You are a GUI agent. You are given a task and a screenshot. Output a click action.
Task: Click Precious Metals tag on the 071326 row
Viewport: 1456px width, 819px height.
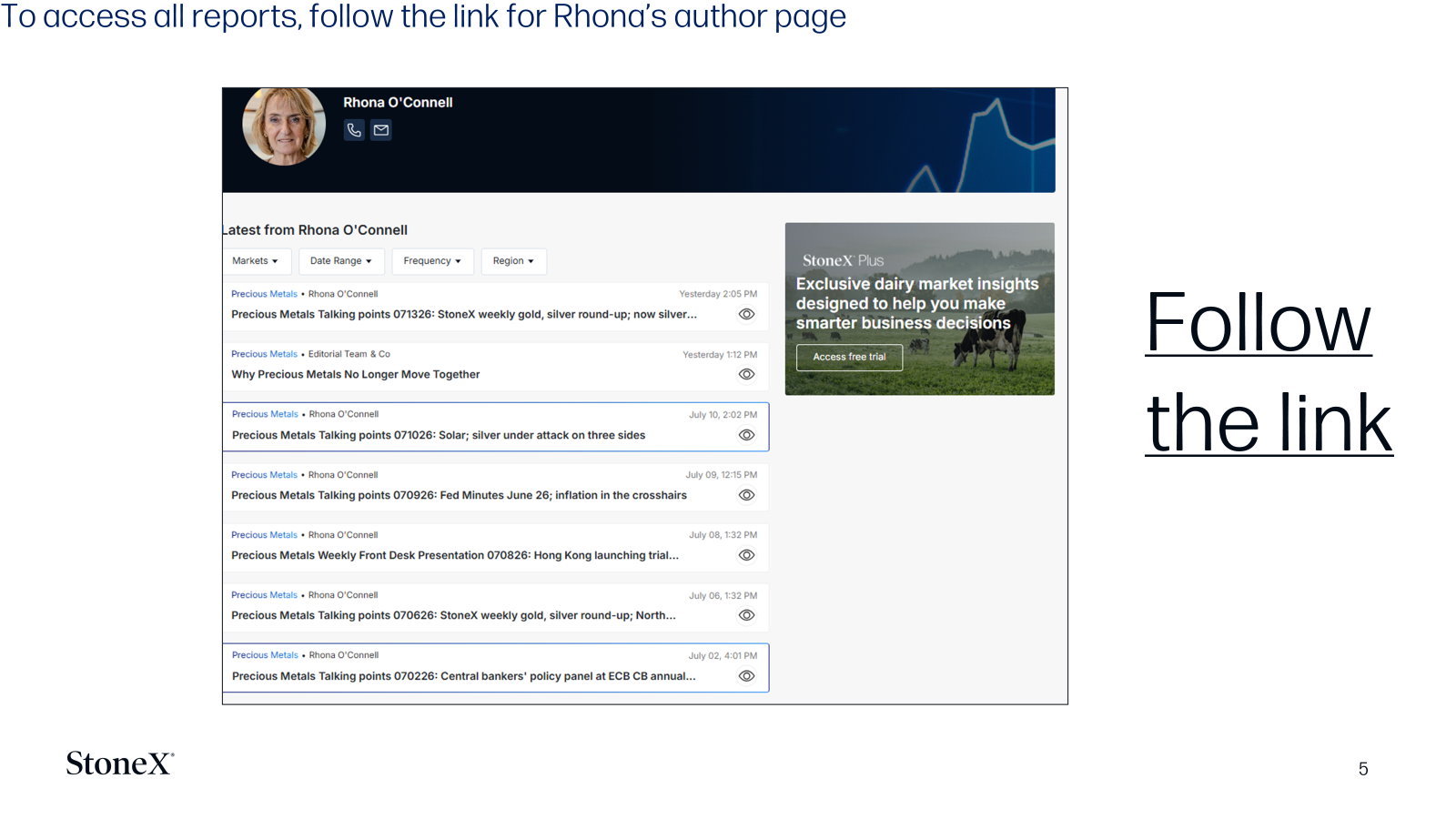[x=264, y=294]
